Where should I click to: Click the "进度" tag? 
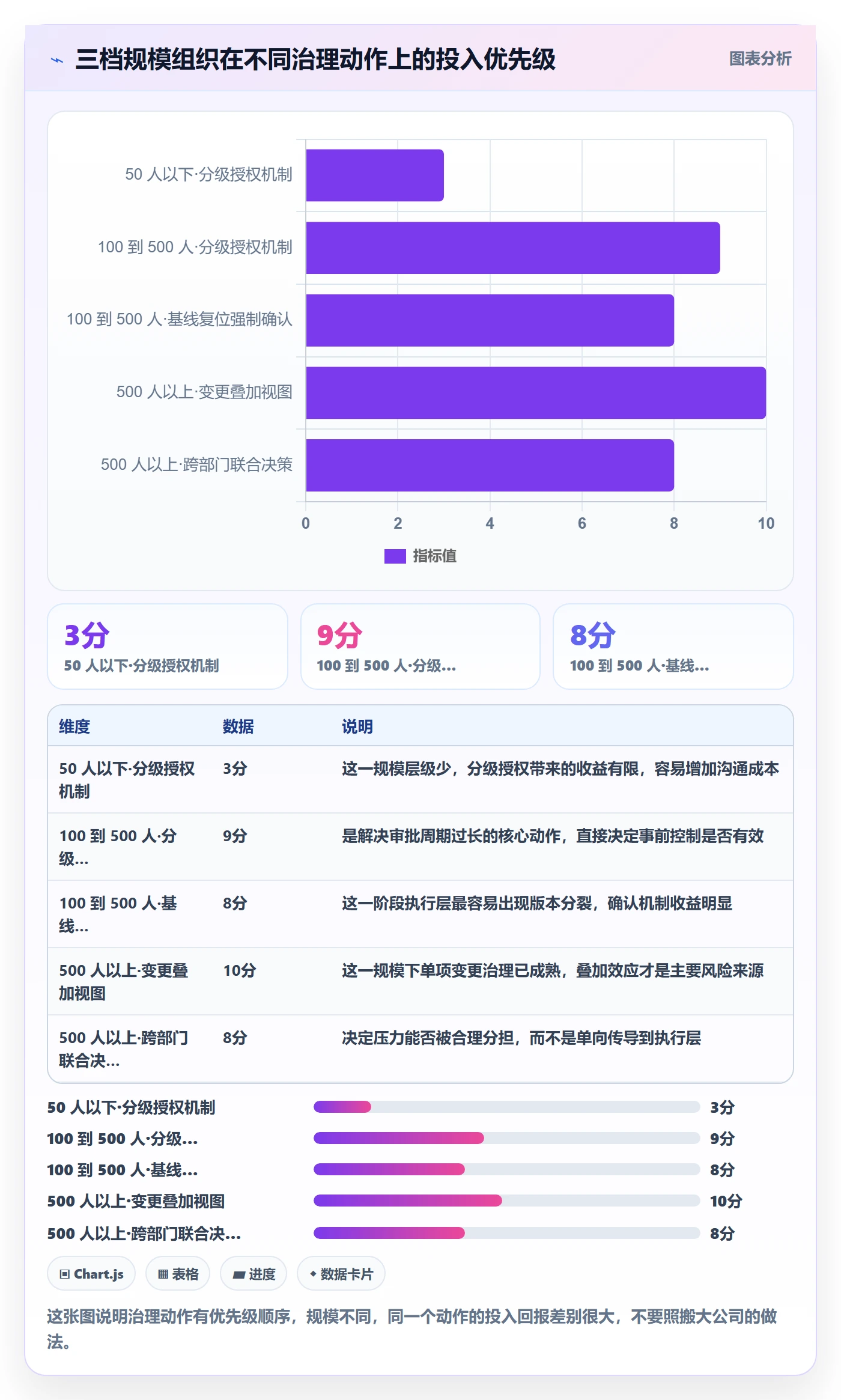point(254,1274)
